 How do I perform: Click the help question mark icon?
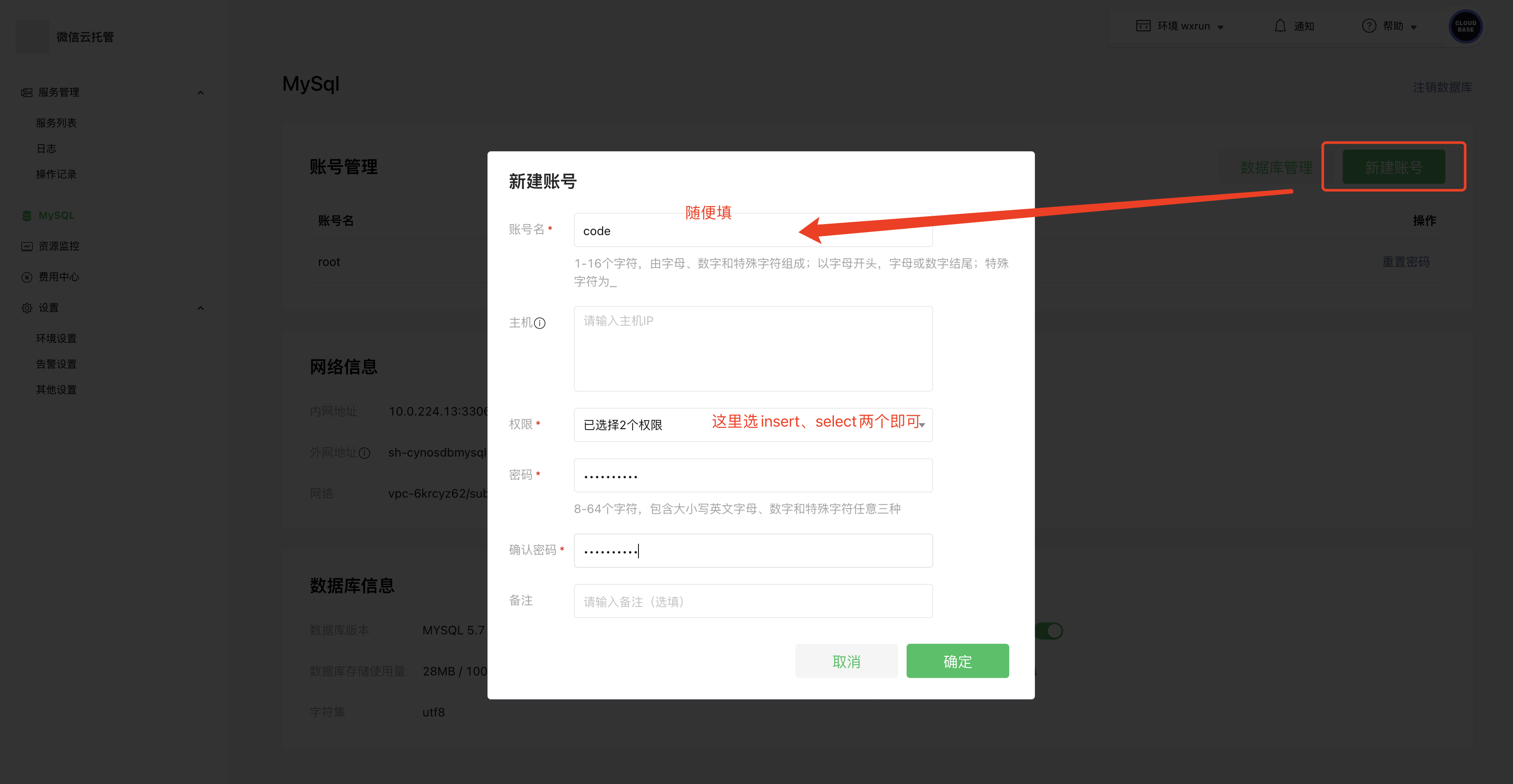pos(1368,26)
